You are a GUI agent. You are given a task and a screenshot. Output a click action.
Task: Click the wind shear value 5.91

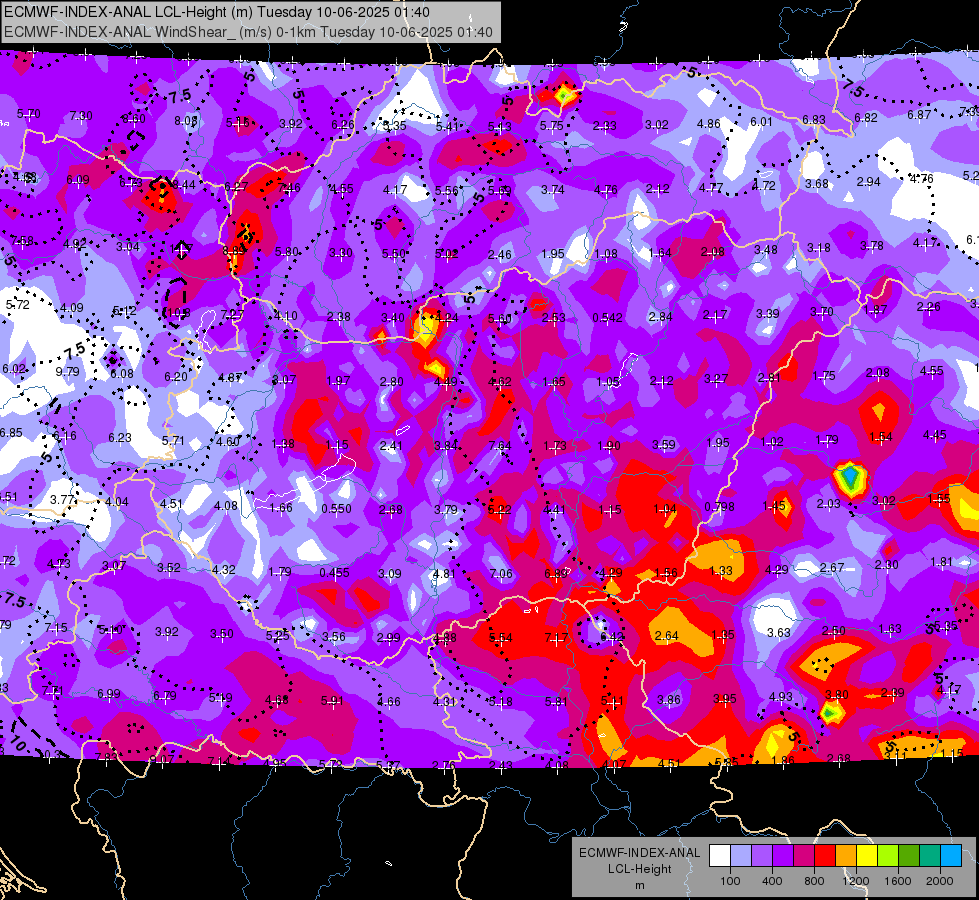(x=332, y=701)
